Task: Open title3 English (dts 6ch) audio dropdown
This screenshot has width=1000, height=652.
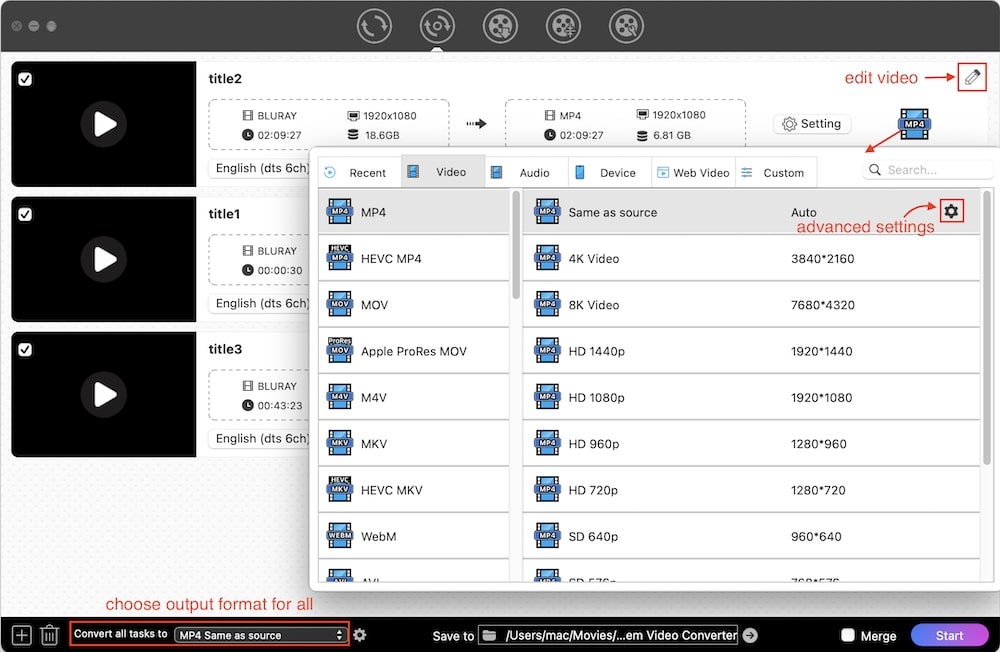Action: click(x=260, y=438)
